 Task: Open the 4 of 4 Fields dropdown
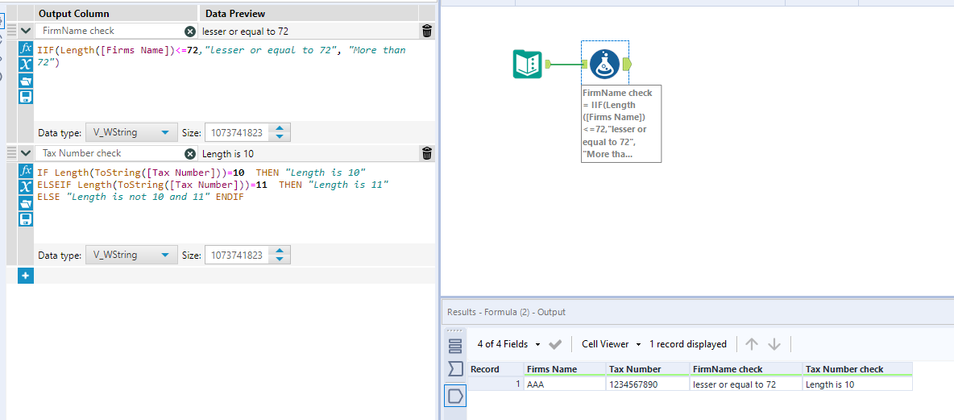pos(509,344)
